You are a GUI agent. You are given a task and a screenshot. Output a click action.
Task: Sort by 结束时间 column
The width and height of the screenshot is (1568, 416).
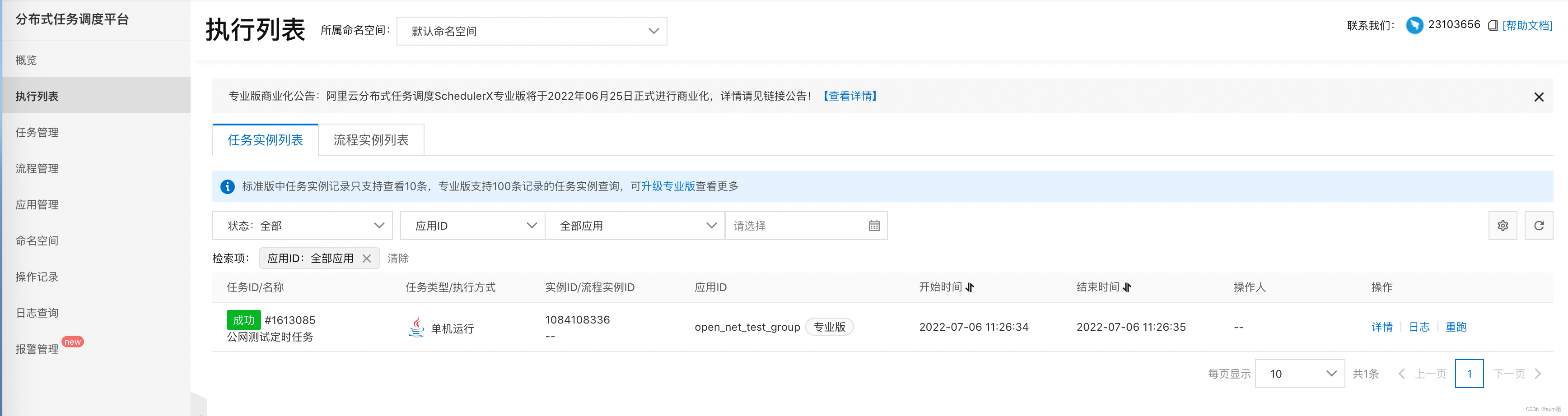coord(1127,288)
